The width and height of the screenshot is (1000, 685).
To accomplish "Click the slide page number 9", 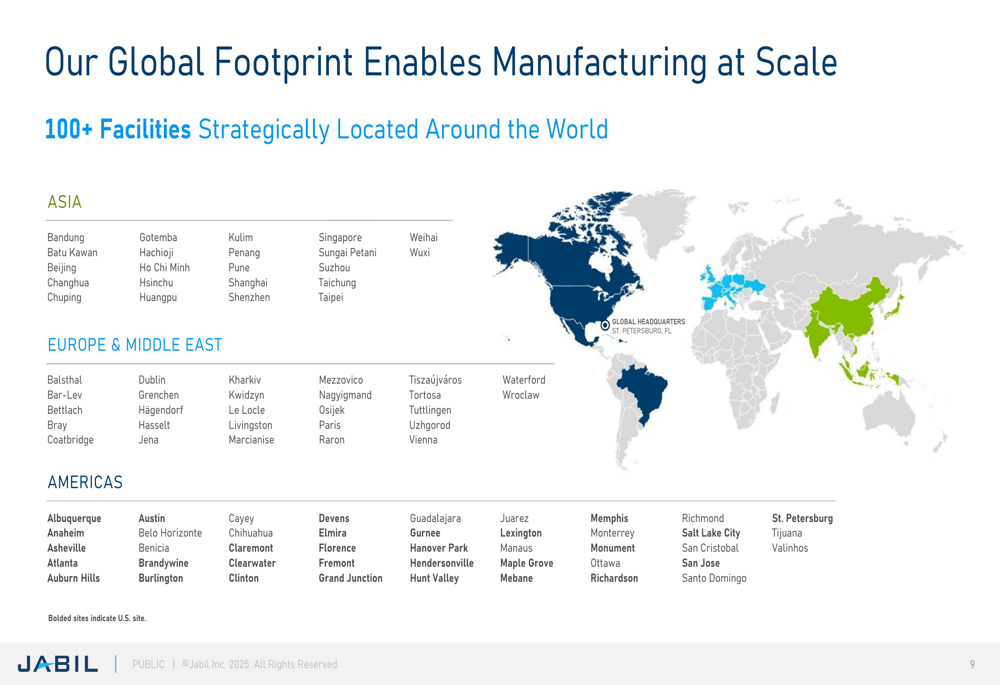I will pos(972,665).
